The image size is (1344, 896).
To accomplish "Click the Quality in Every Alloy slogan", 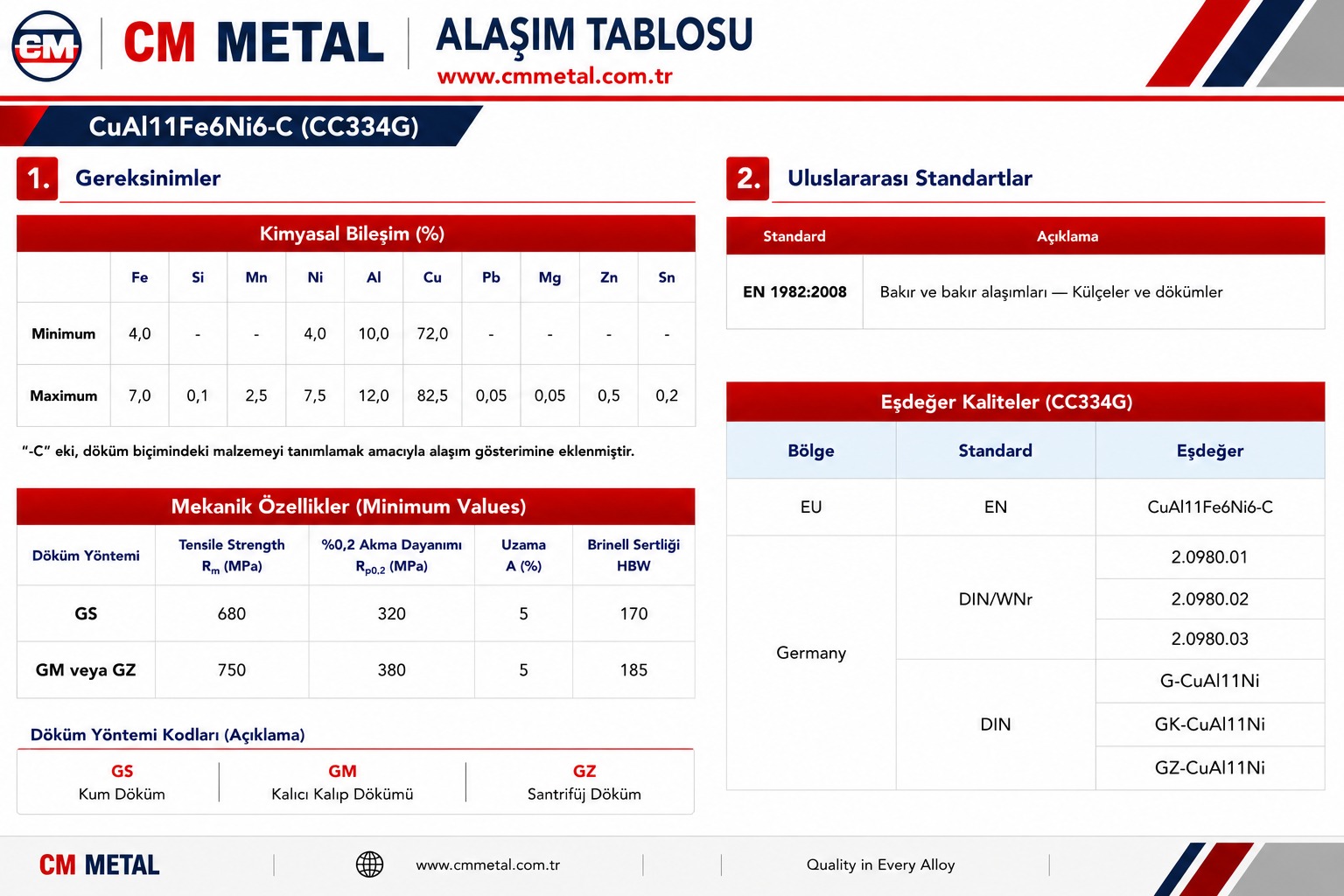I will pos(880,865).
